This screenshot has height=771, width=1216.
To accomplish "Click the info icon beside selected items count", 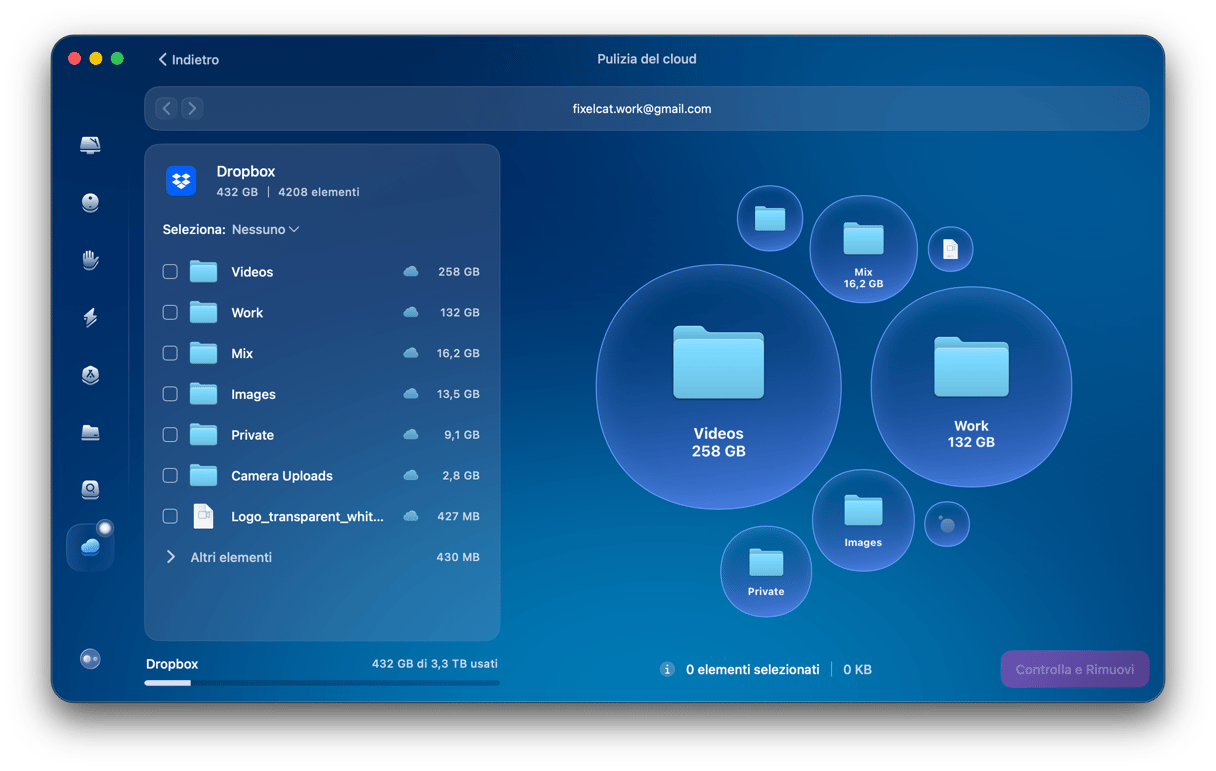I will (x=667, y=669).
